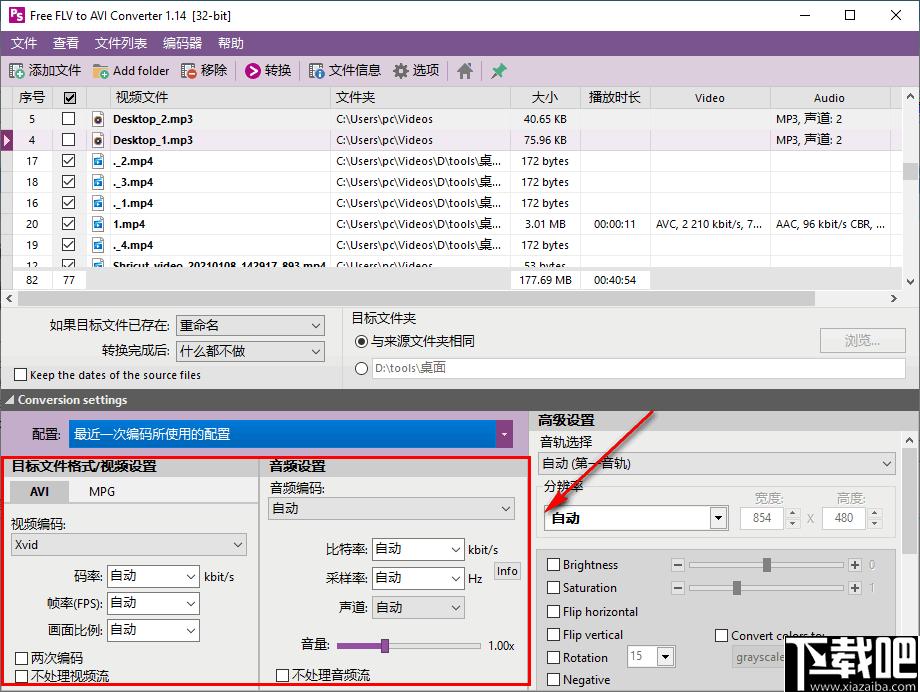This screenshot has height=692, width=920.
Task: Enable Keep the dates of the source files
Action: 21,374
